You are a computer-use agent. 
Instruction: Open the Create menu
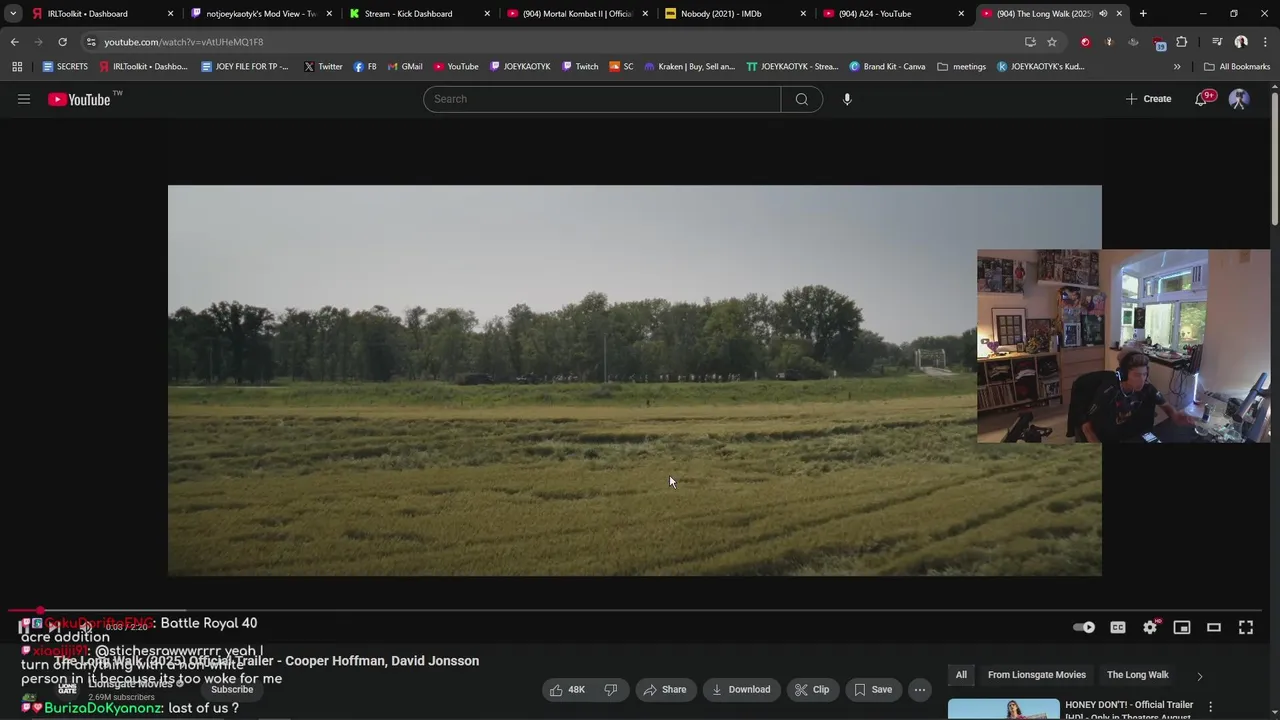[x=1148, y=99]
